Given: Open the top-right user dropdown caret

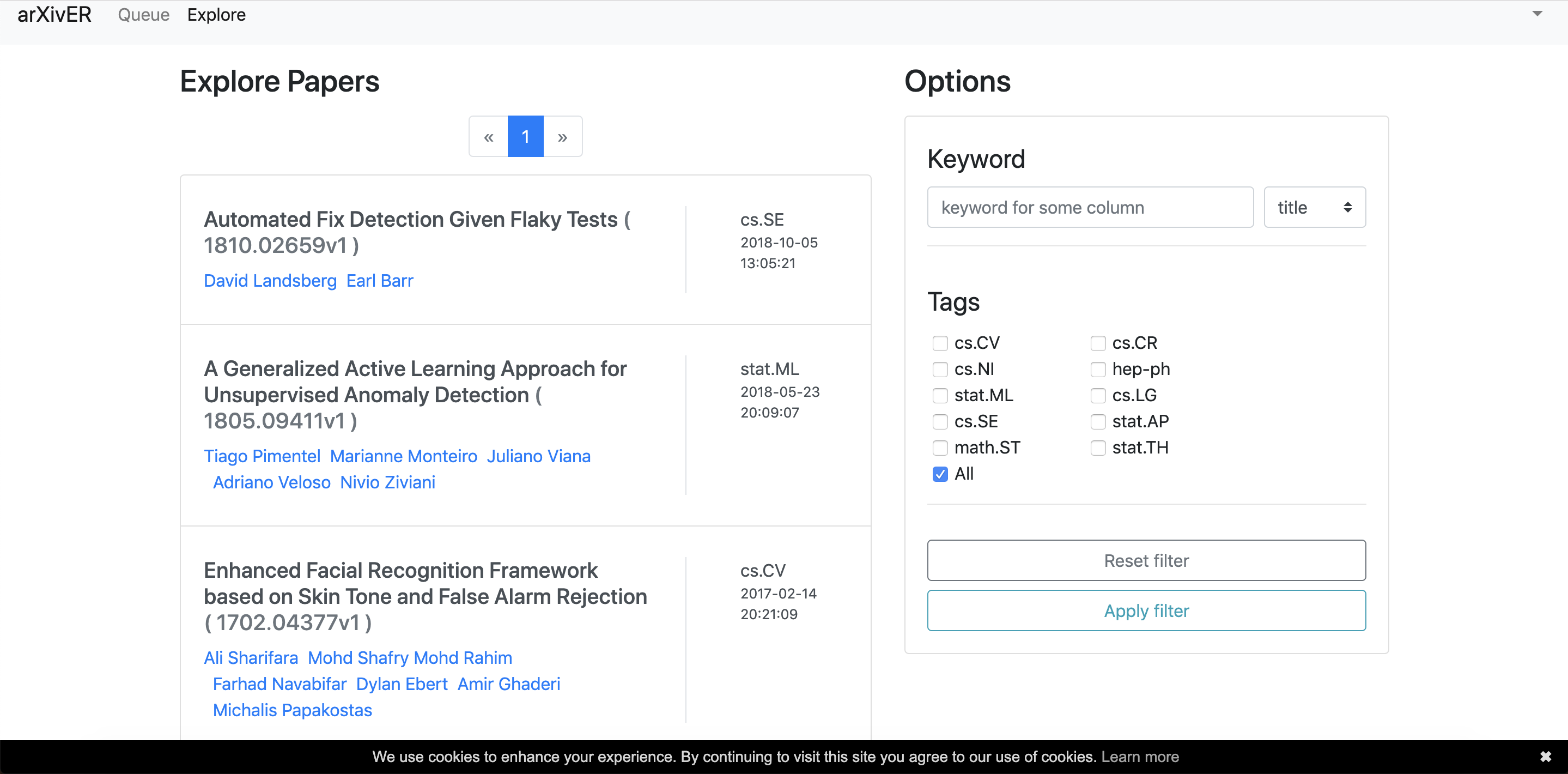Looking at the screenshot, I should (1537, 14).
